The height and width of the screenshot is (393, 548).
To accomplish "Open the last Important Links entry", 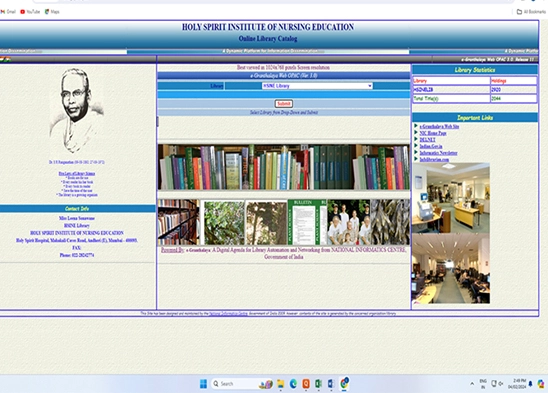I will click(x=434, y=159).
